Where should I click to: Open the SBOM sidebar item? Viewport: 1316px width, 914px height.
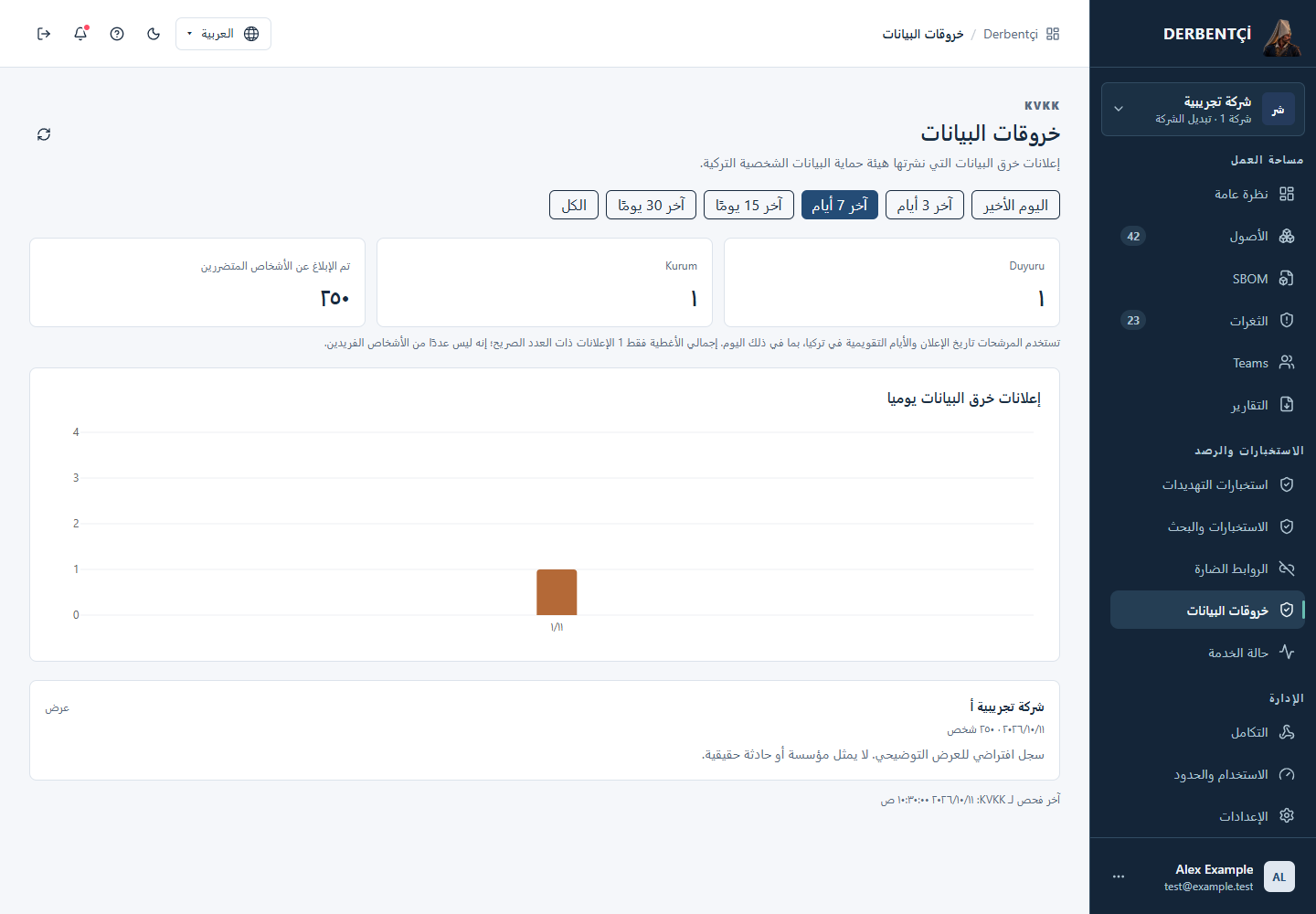coord(1206,279)
